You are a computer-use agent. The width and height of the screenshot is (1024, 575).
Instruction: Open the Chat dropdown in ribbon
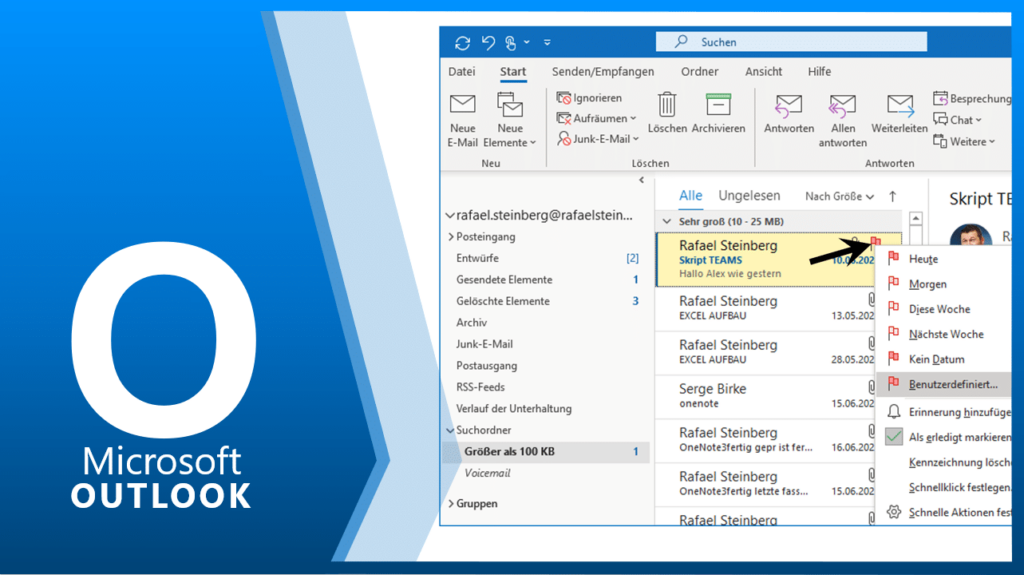(x=957, y=120)
